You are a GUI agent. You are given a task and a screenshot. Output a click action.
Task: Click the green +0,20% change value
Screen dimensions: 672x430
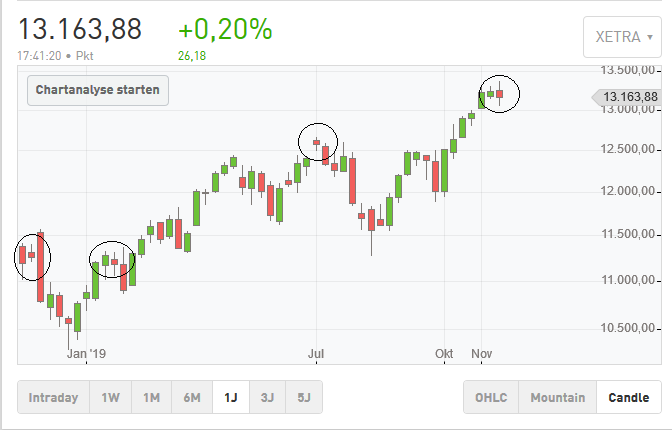click(x=225, y=29)
